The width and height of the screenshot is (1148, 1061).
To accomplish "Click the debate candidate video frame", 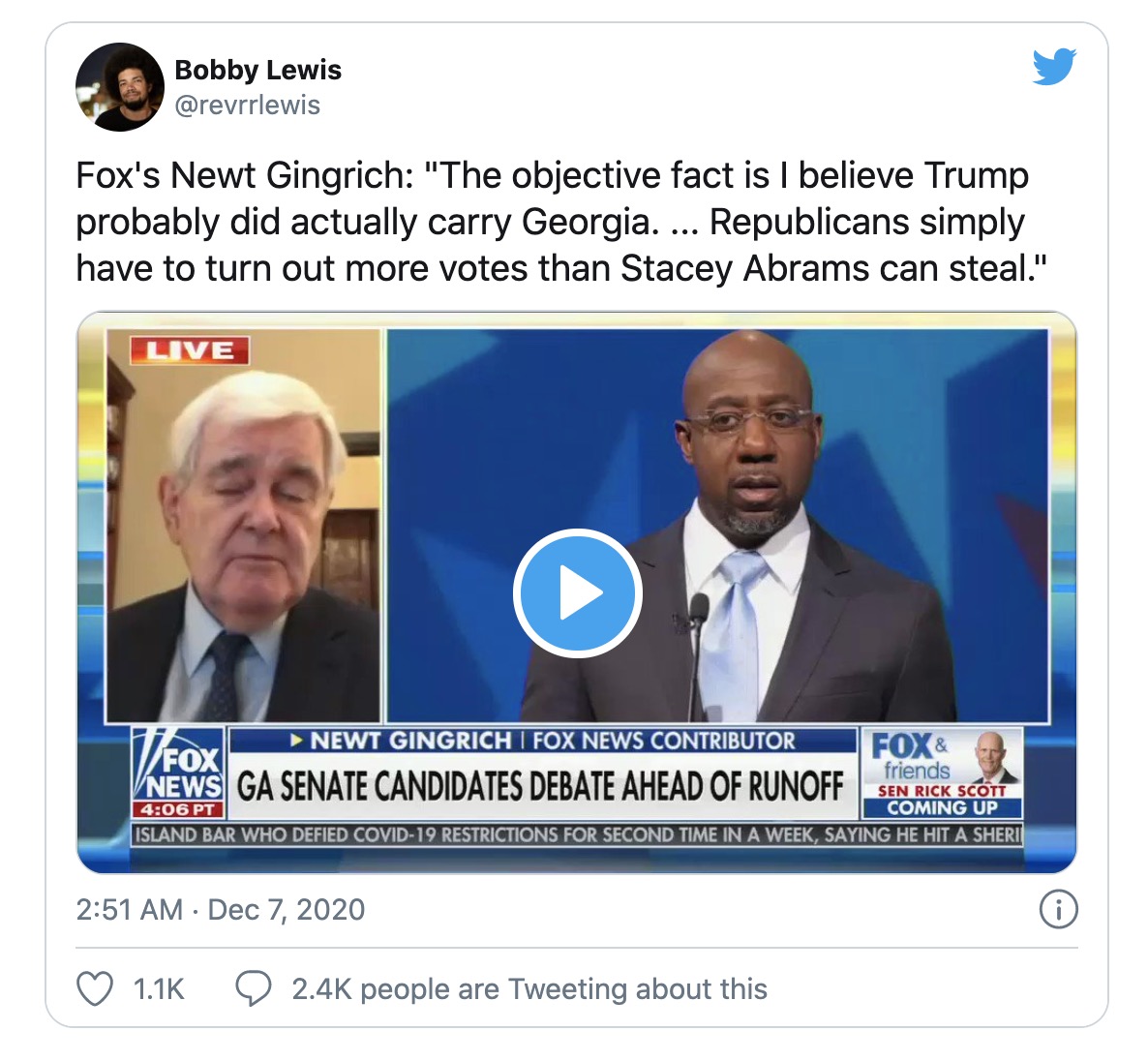I will coord(717,525).
